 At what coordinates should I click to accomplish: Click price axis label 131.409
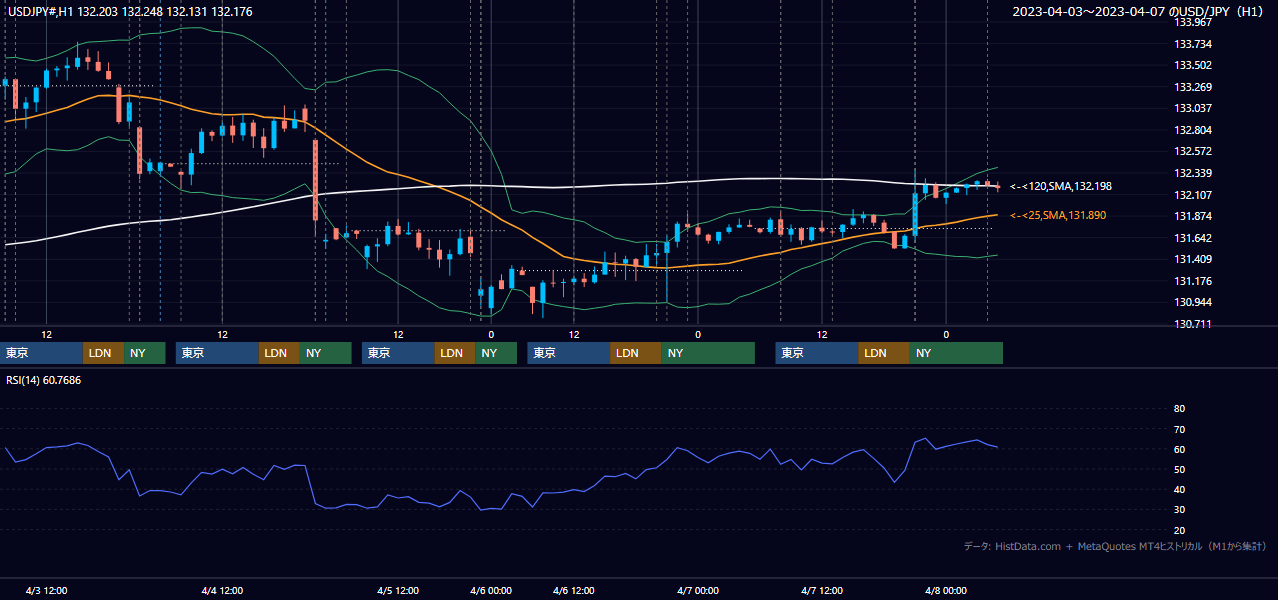point(1192,259)
